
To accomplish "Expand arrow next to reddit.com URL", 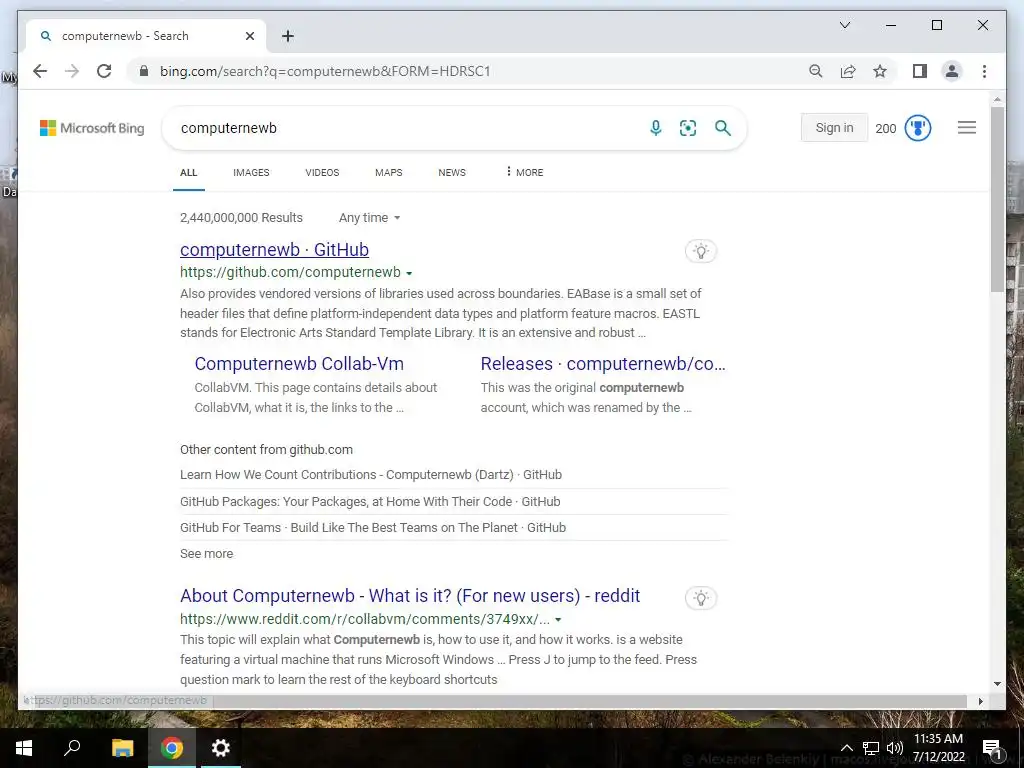I will tap(558, 620).
